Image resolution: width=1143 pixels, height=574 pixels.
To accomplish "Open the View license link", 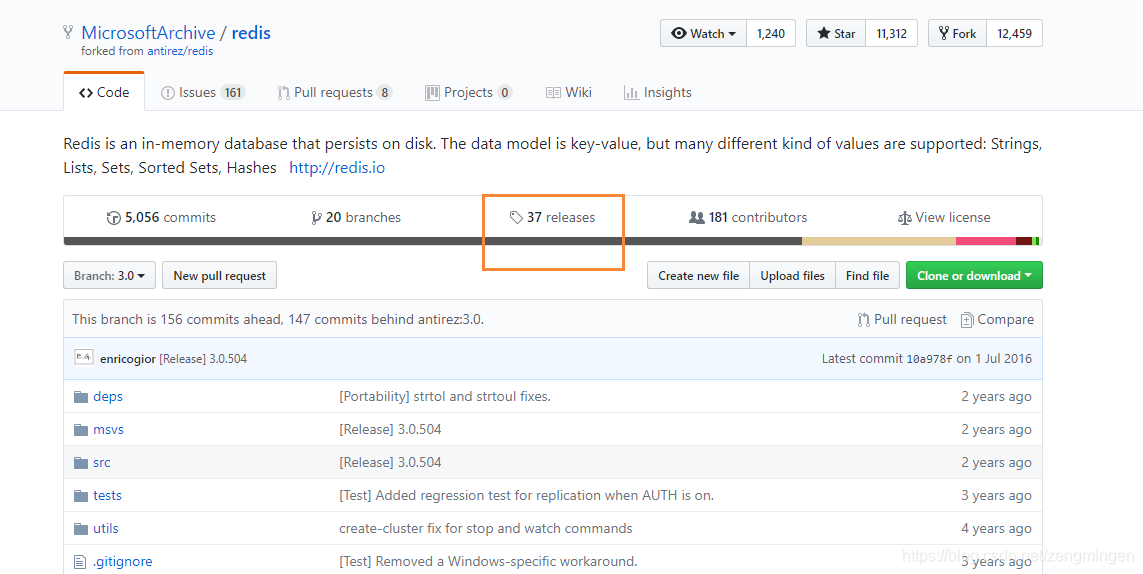I will pos(944,217).
